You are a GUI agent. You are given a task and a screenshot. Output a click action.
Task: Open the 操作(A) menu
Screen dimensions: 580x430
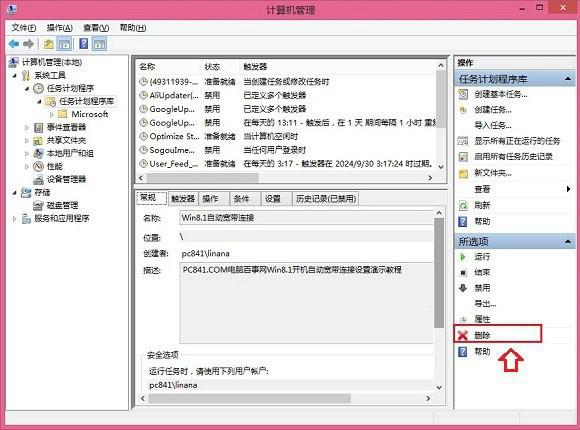[60, 28]
